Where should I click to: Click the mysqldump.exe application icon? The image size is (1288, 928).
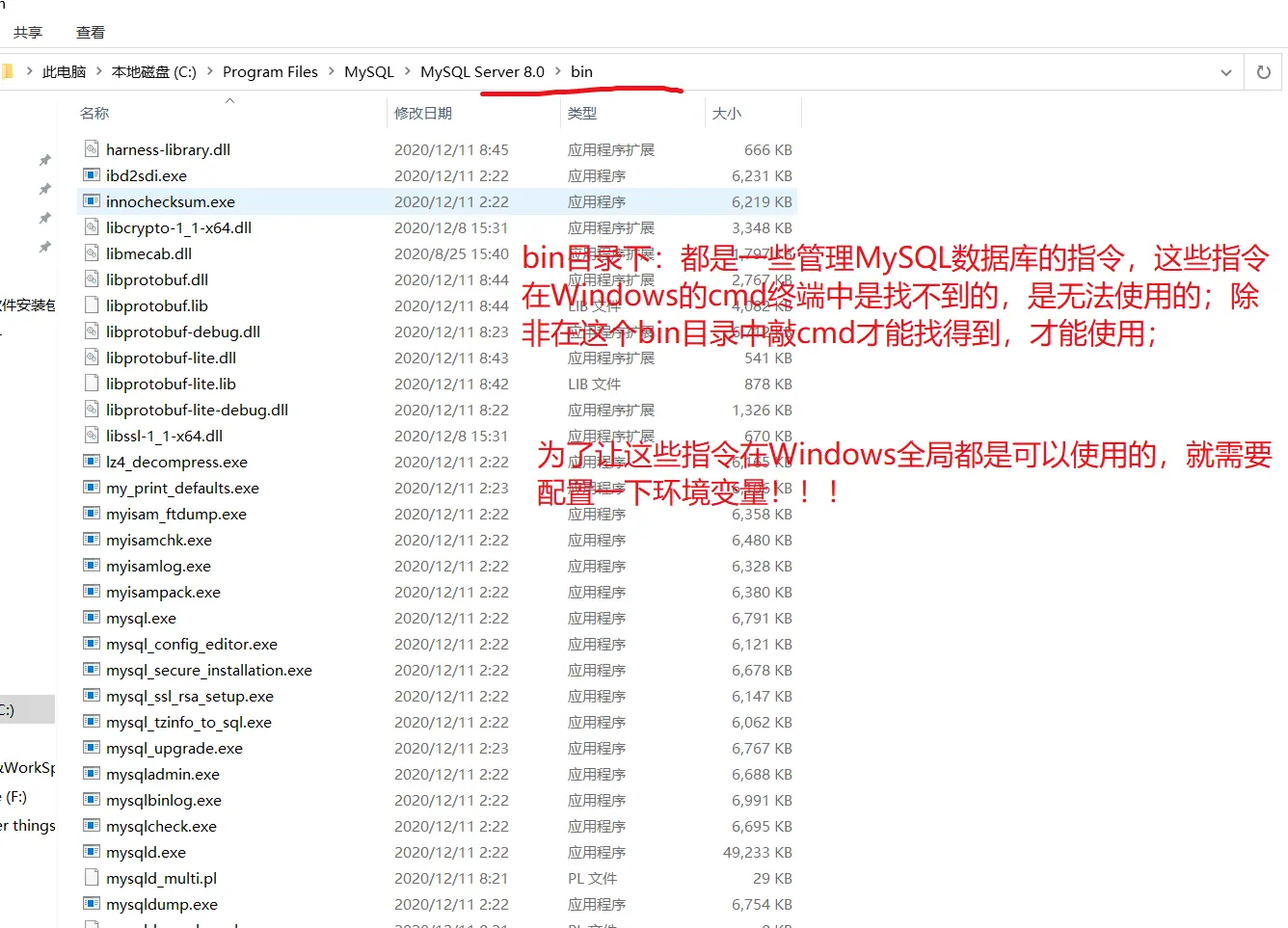(92, 904)
